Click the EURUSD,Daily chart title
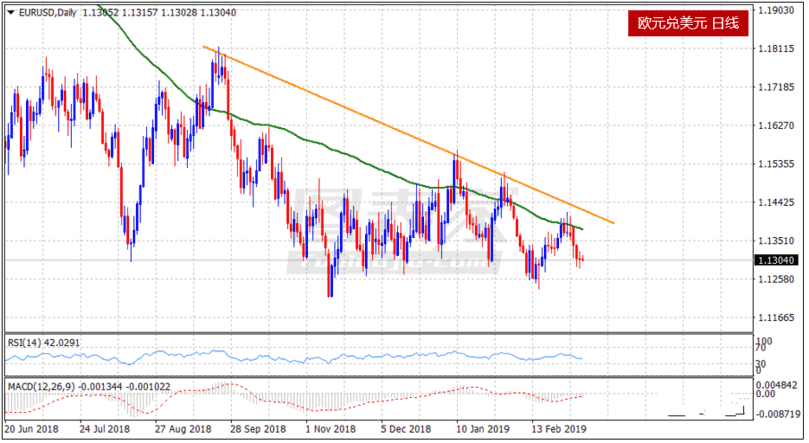Image resolution: width=809 pixels, height=443 pixels. coord(47,12)
